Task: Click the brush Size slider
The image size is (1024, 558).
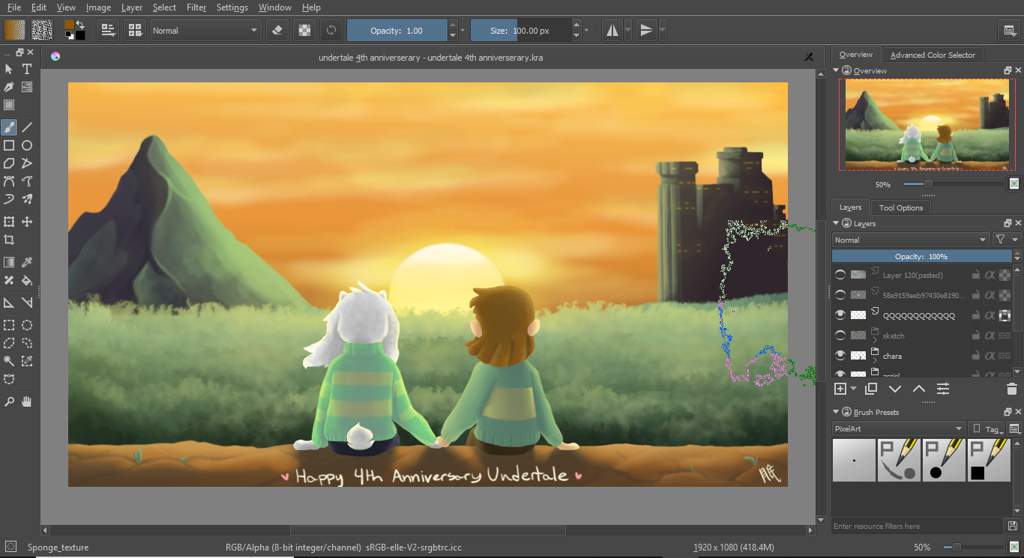Action: pos(520,30)
